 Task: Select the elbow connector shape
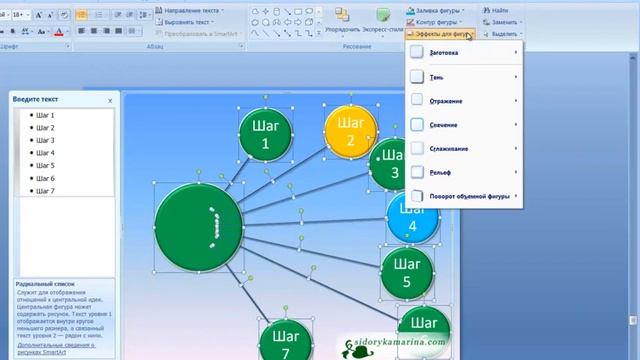[298, 34]
